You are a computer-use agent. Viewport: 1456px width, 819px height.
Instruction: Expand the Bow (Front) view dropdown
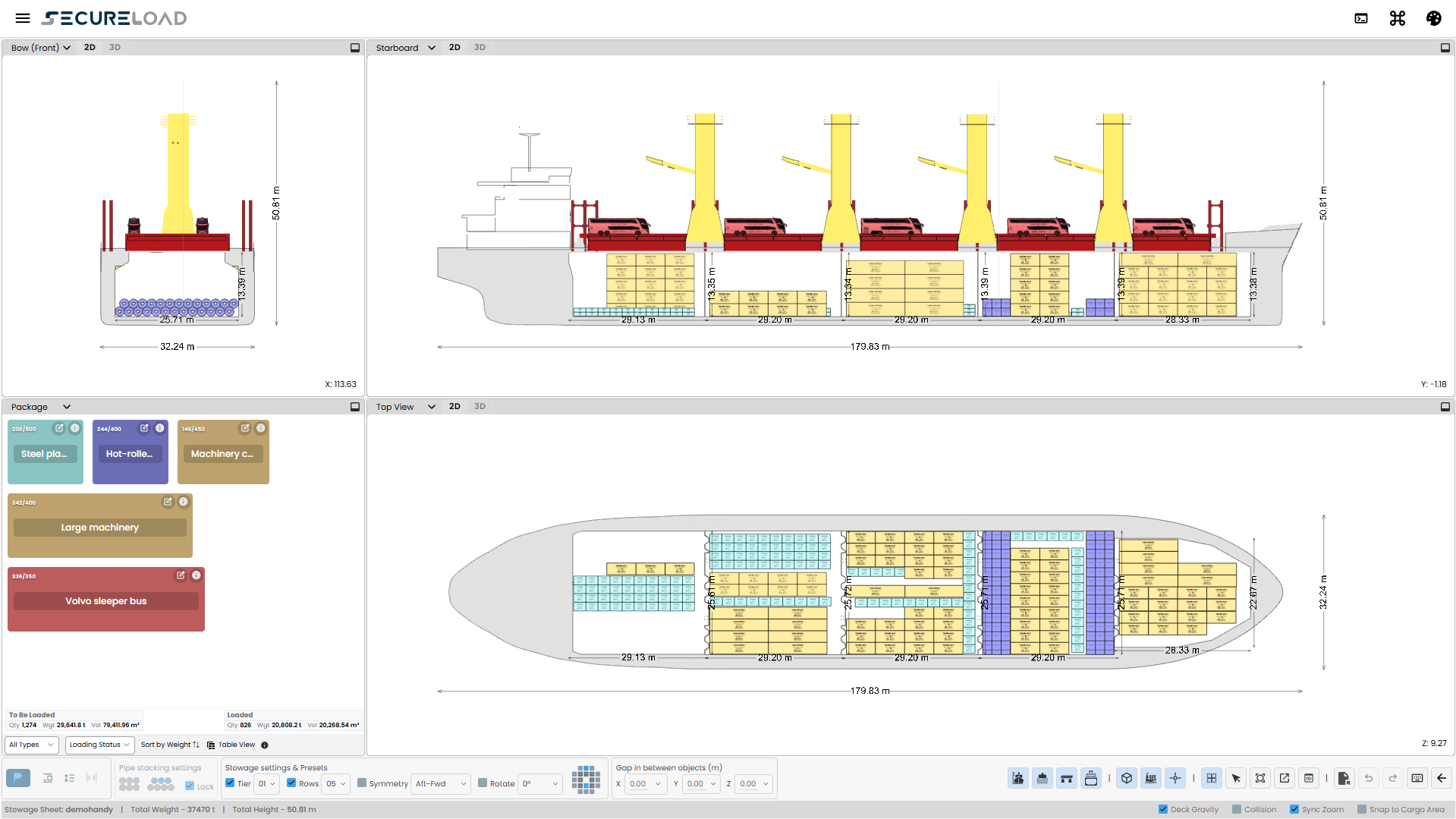pos(41,47)
